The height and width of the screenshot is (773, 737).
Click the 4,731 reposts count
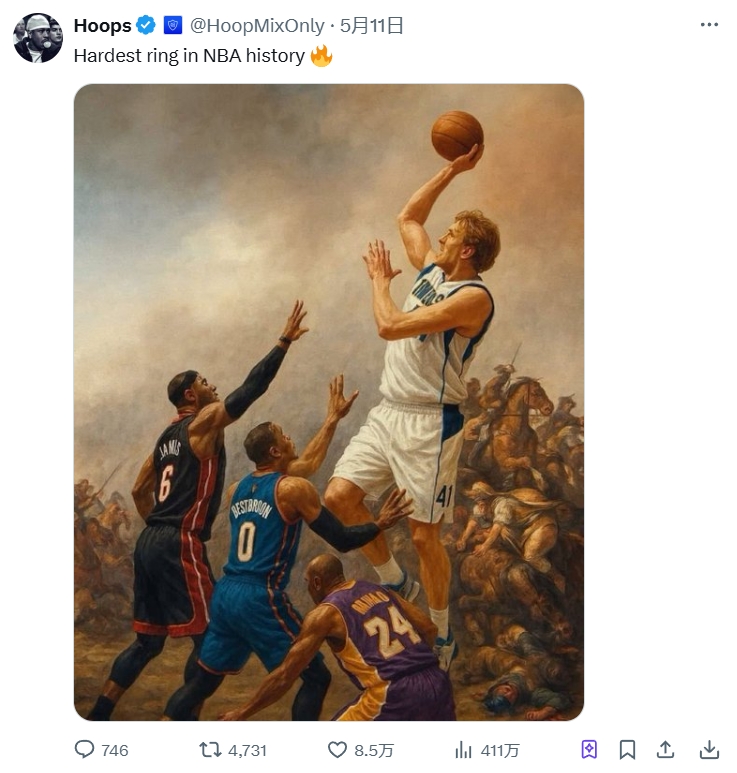pos(247,750)
